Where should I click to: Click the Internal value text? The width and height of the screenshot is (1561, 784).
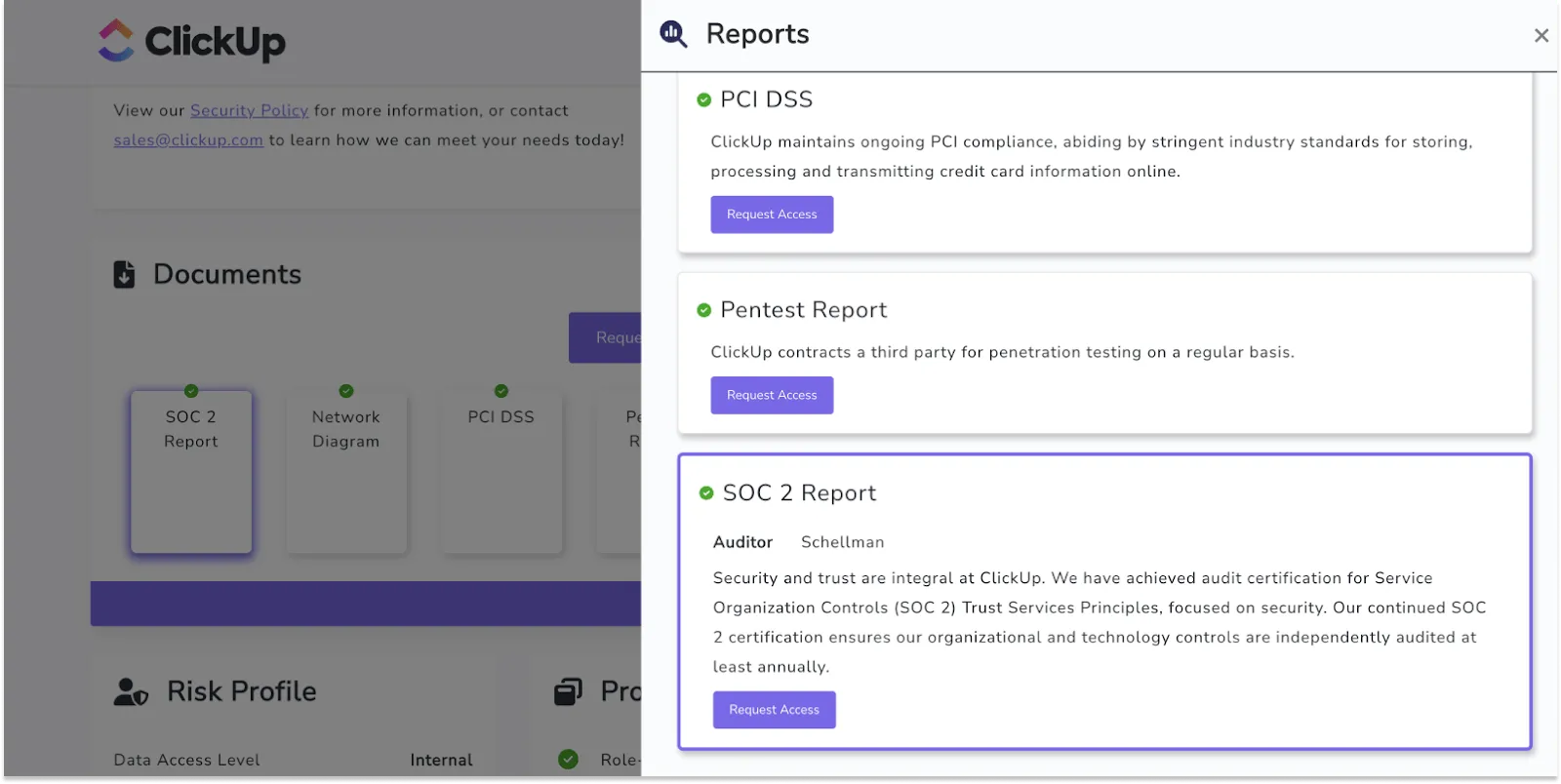click(441, 761)
